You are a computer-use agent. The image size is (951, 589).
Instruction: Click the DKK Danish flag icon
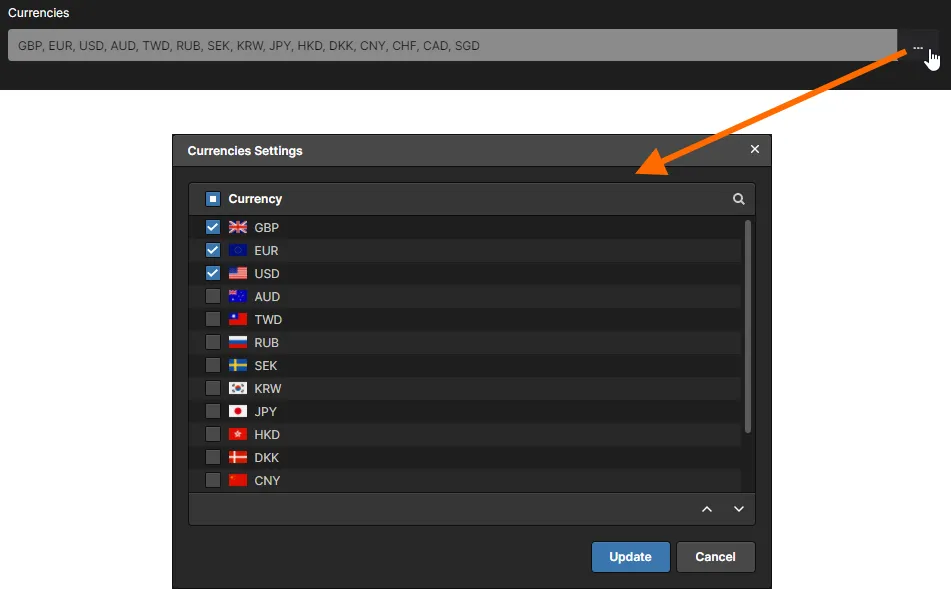coord(238,458)
